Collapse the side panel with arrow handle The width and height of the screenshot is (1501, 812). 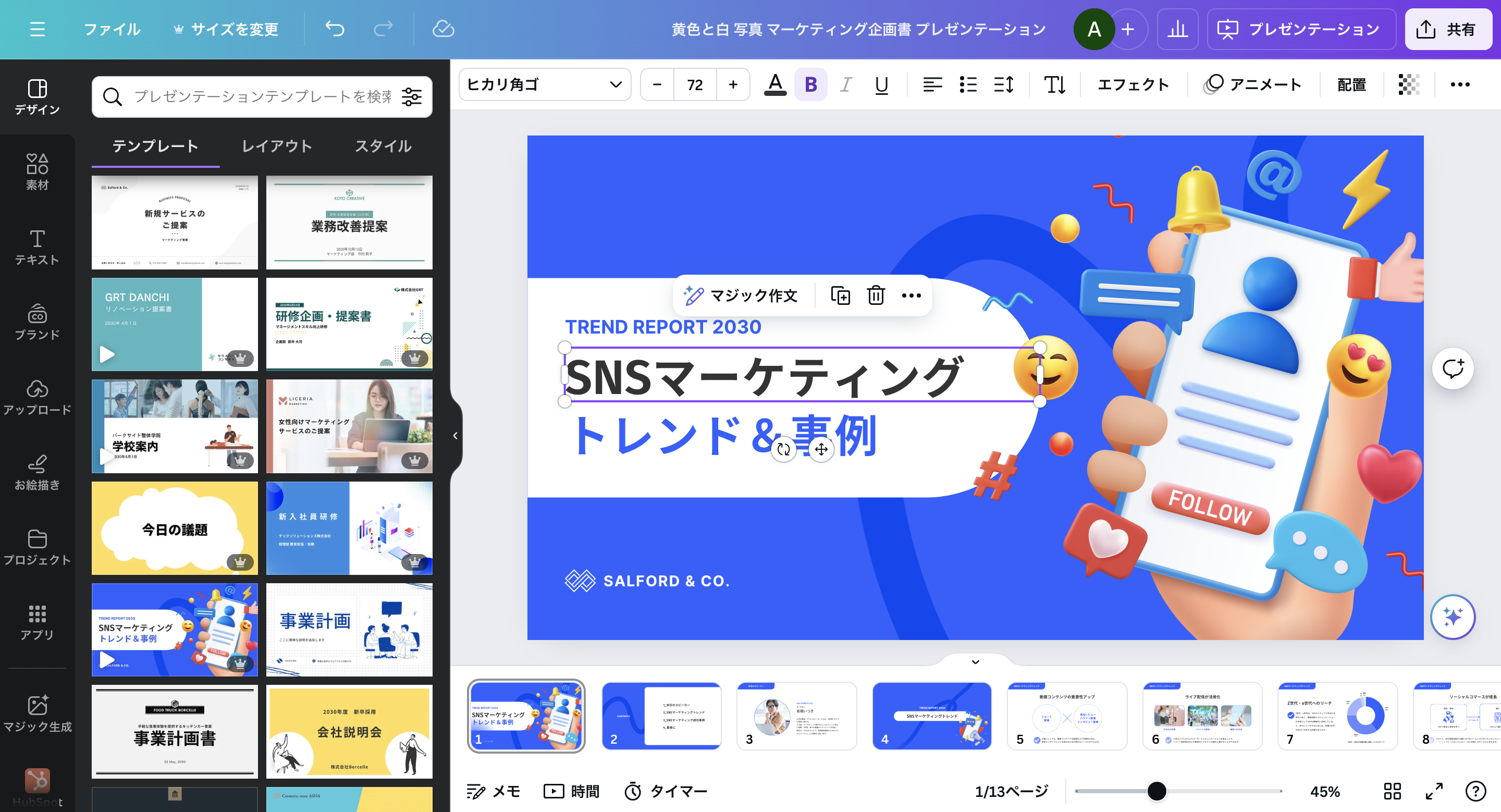coord(455,436)
